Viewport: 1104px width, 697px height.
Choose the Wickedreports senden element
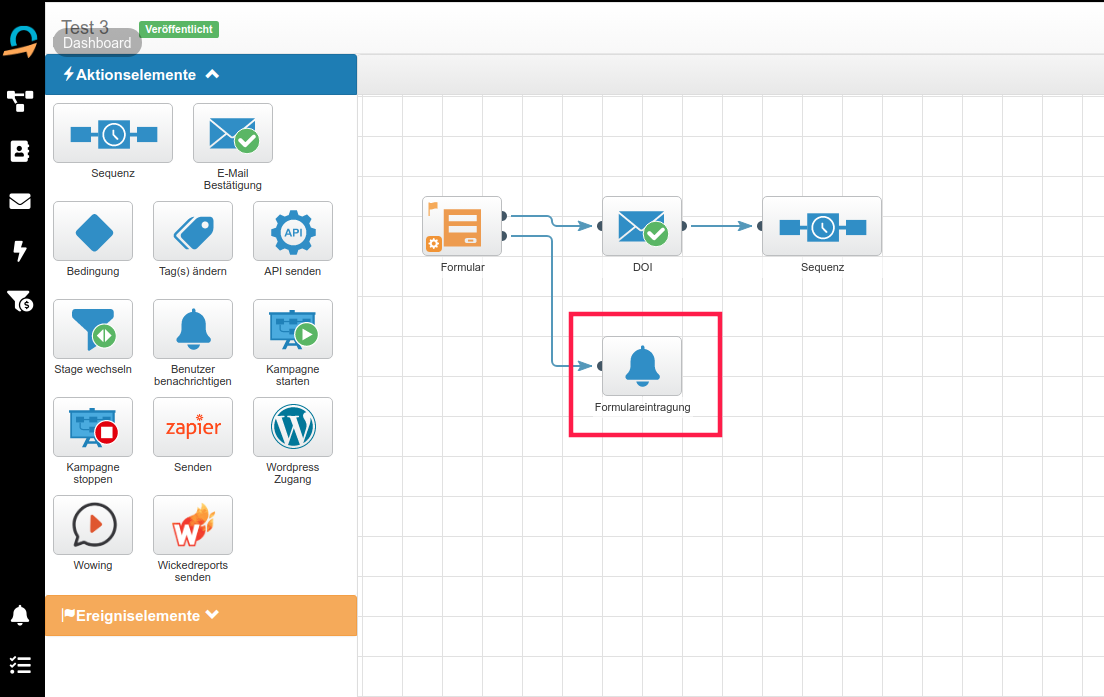click(193, 525)
